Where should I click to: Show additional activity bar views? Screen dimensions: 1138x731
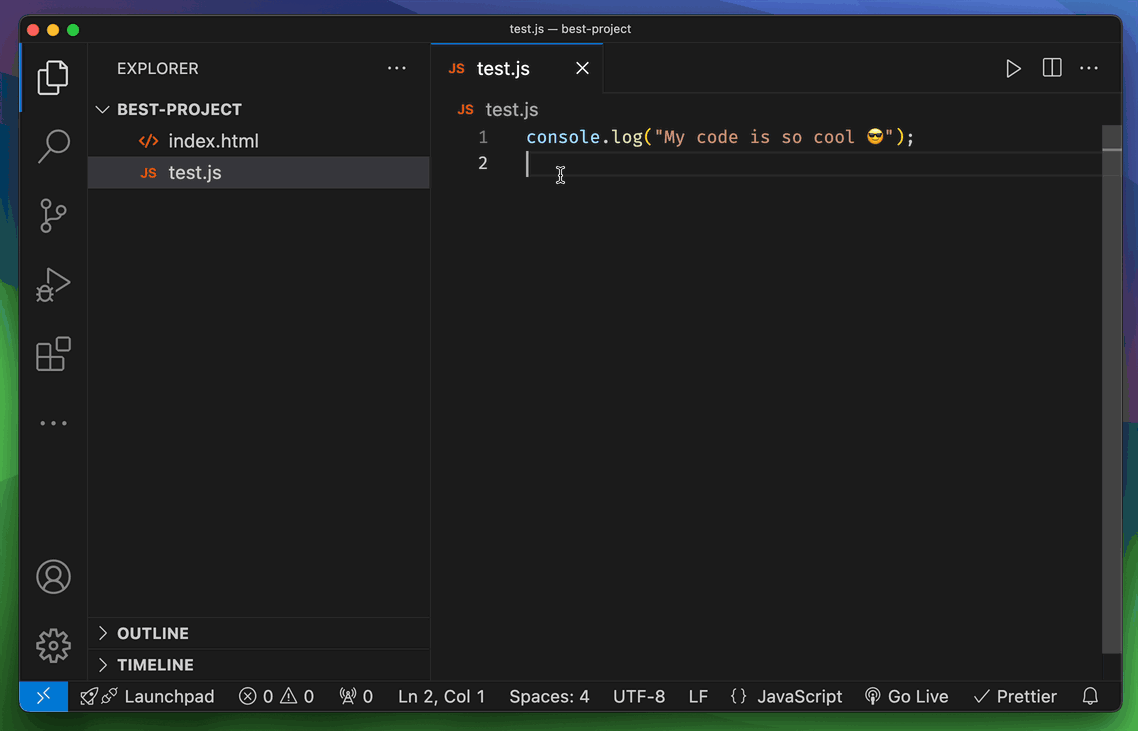click(x=53, y=422)
